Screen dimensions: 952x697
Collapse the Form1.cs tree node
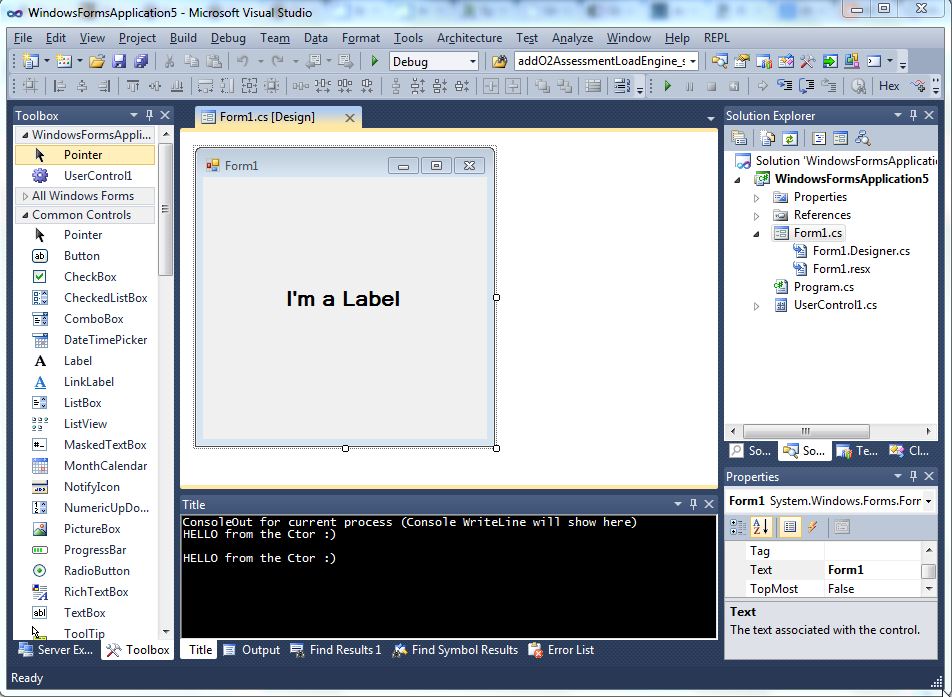click(x=756, y=234)
